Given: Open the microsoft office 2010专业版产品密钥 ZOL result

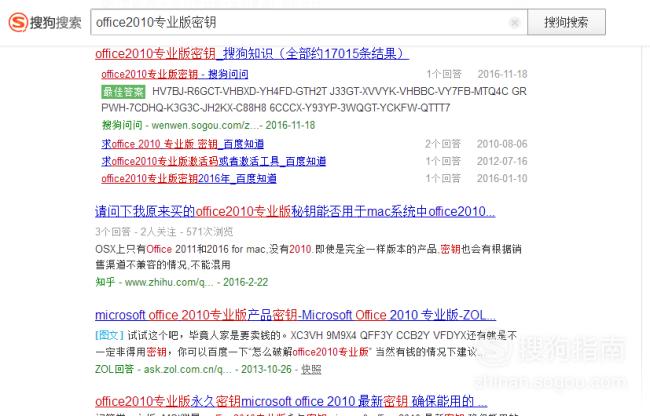Looking at the screenshot, I should point(296,315).
